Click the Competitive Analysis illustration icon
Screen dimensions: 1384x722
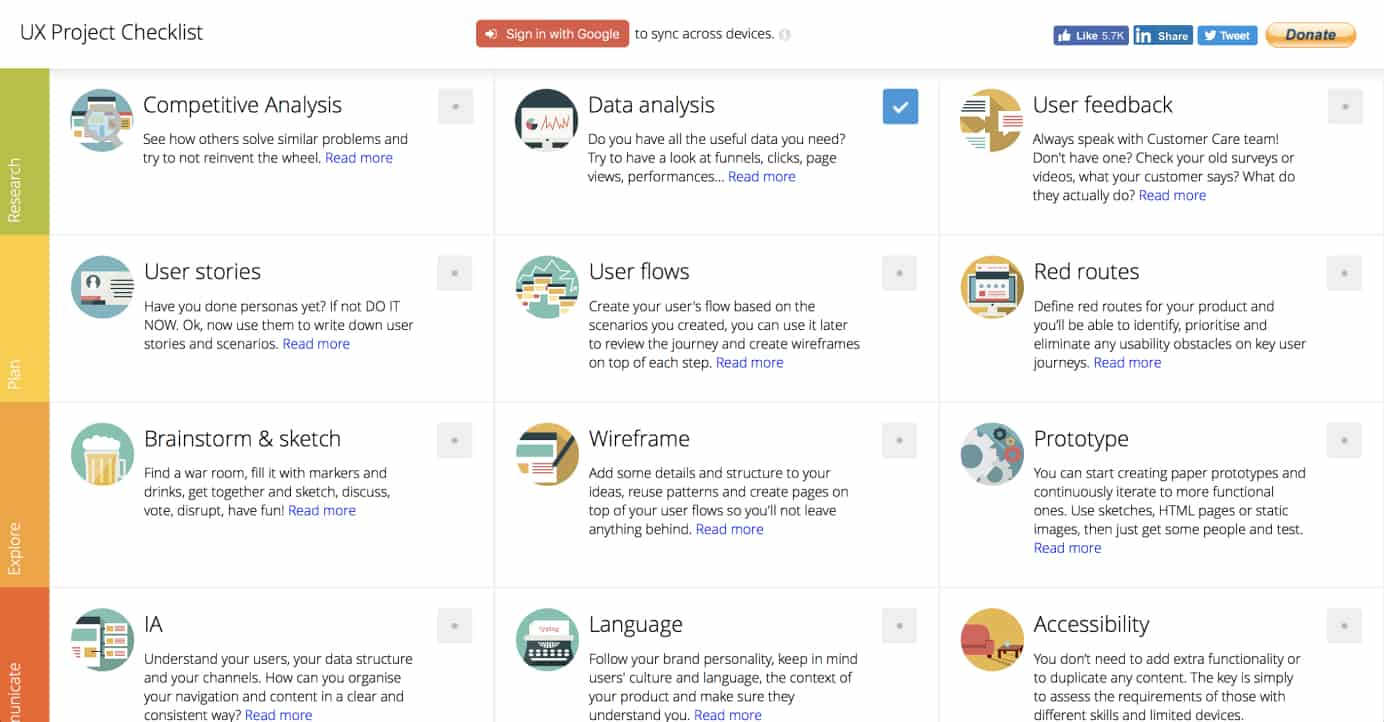[x=102, y=120]
